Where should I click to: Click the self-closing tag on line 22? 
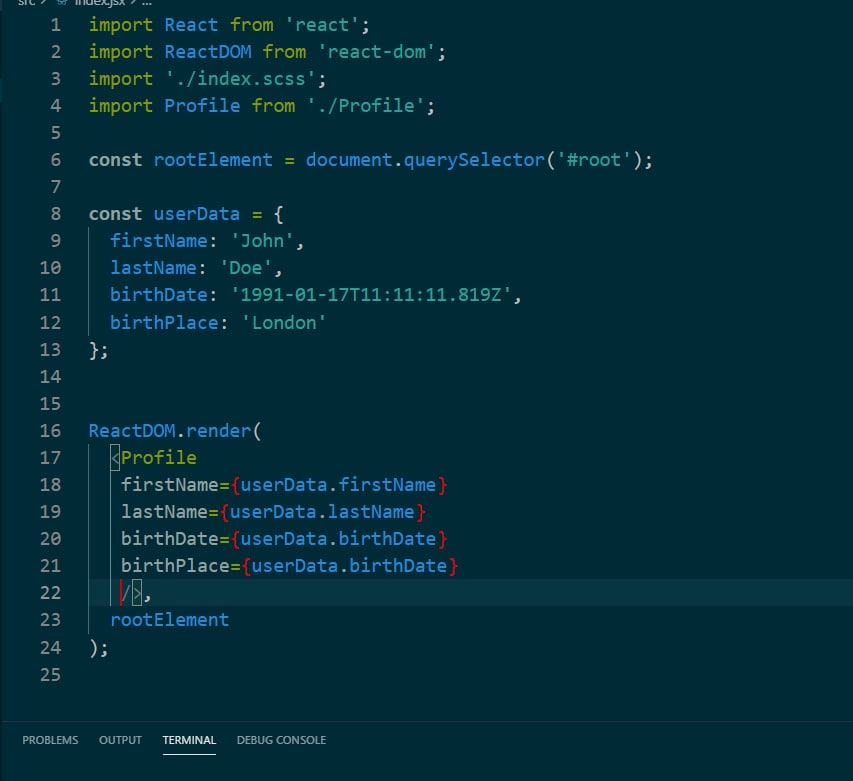click(x=131, y=593)
